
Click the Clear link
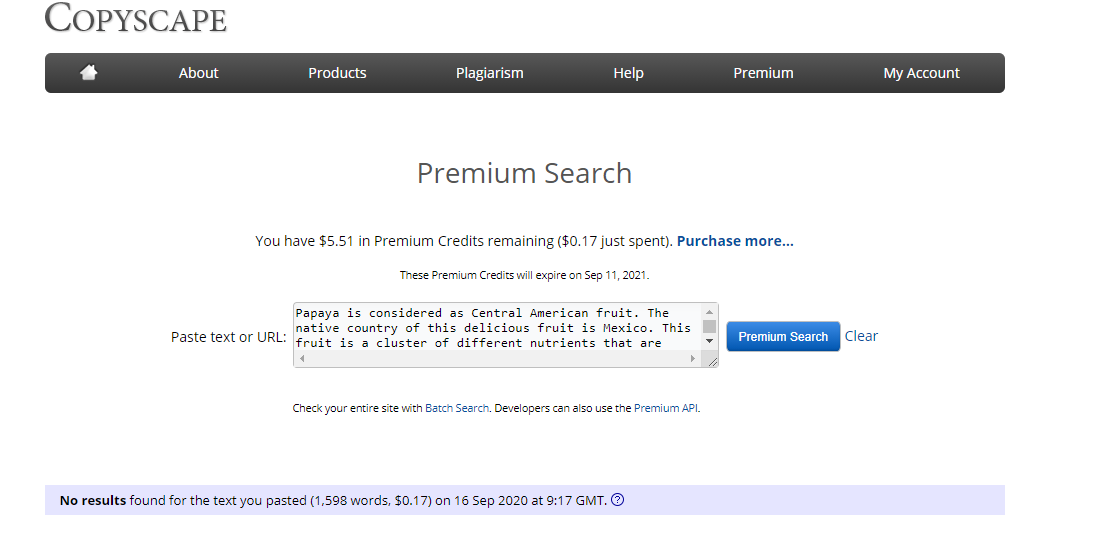coord(861,336)
